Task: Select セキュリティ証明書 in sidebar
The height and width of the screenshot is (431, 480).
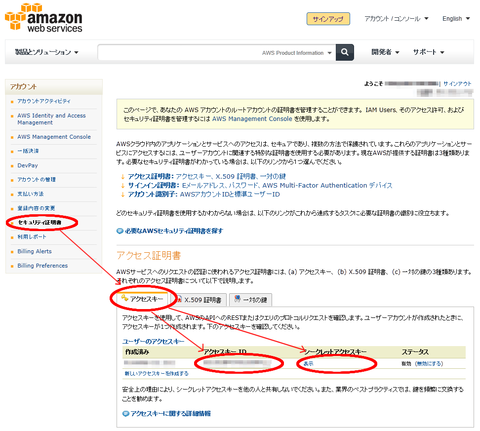Action: tap(39, 222)
